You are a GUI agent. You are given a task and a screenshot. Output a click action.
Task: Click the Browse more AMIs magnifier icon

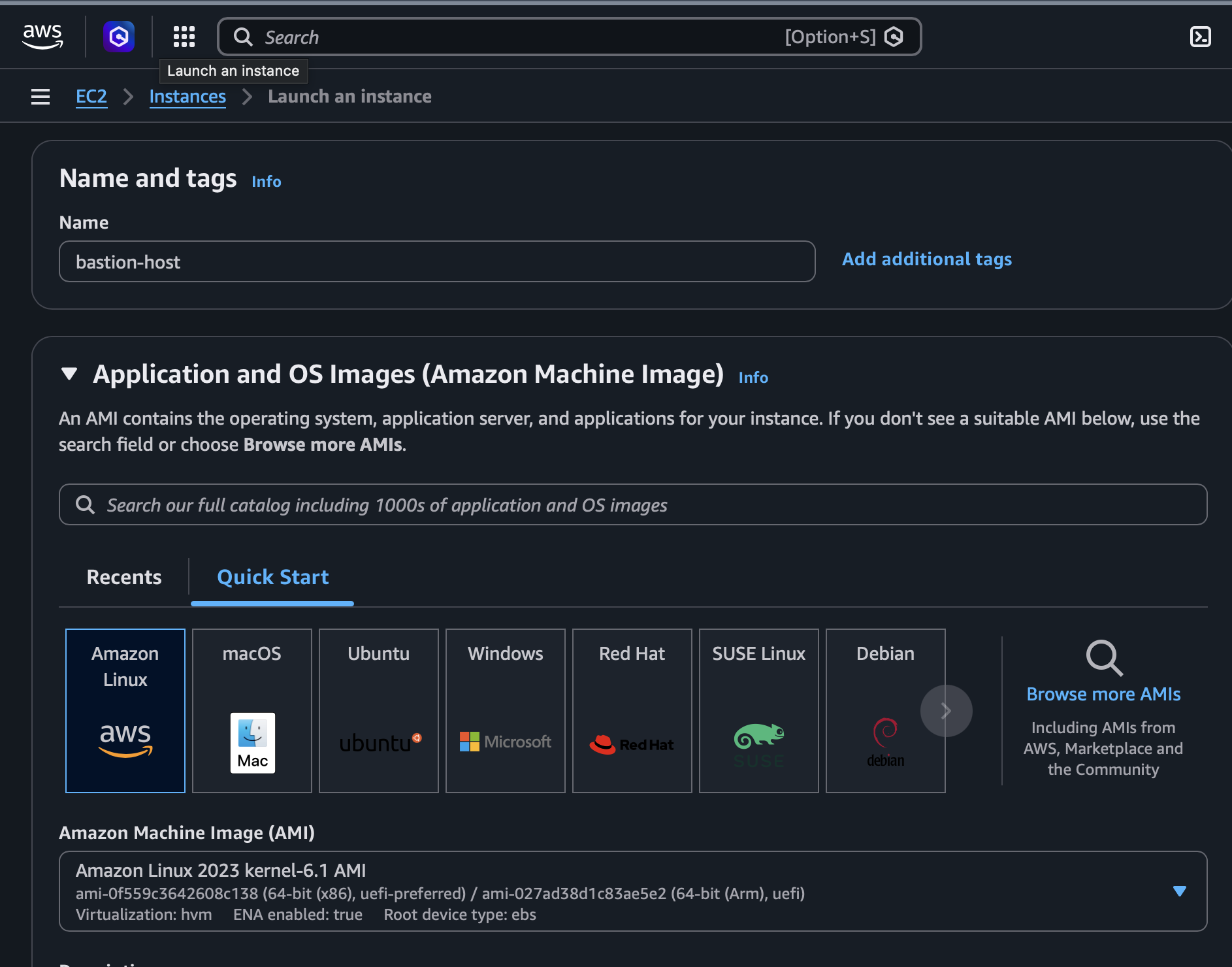tap(1103, 657)
